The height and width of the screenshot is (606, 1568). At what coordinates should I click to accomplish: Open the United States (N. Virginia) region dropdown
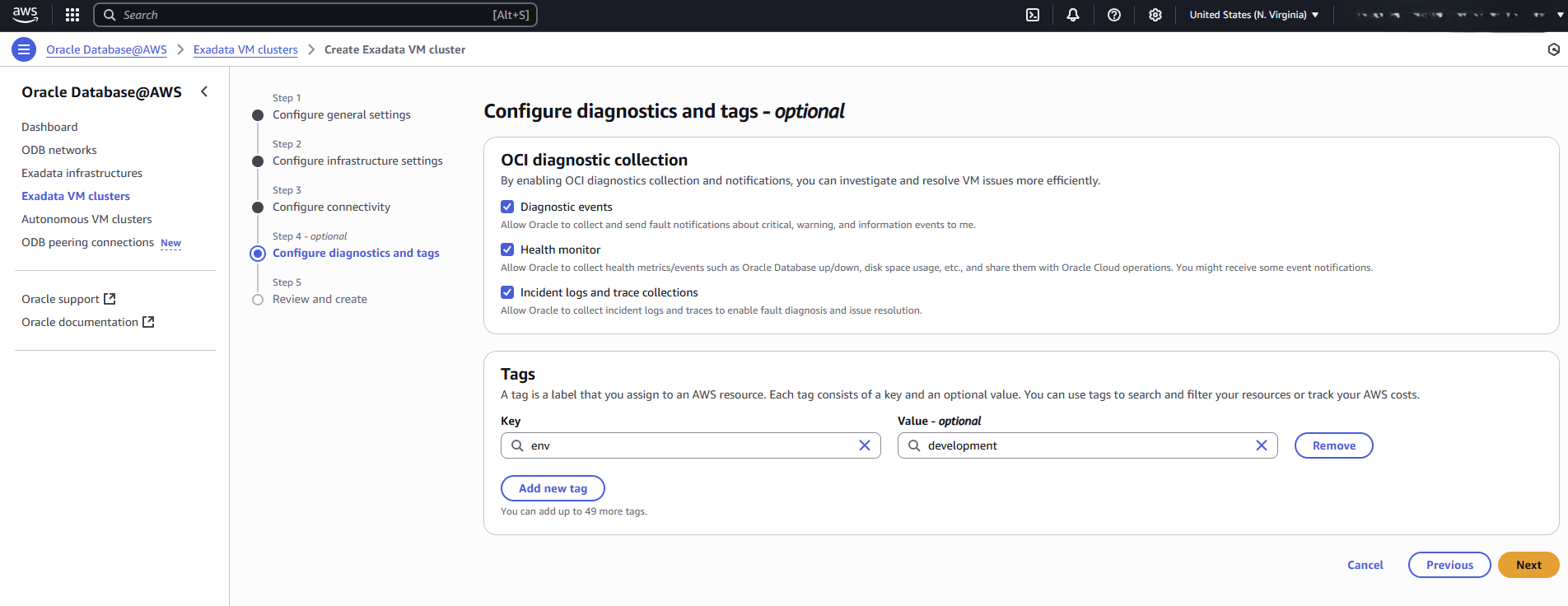pos(1253,15)
